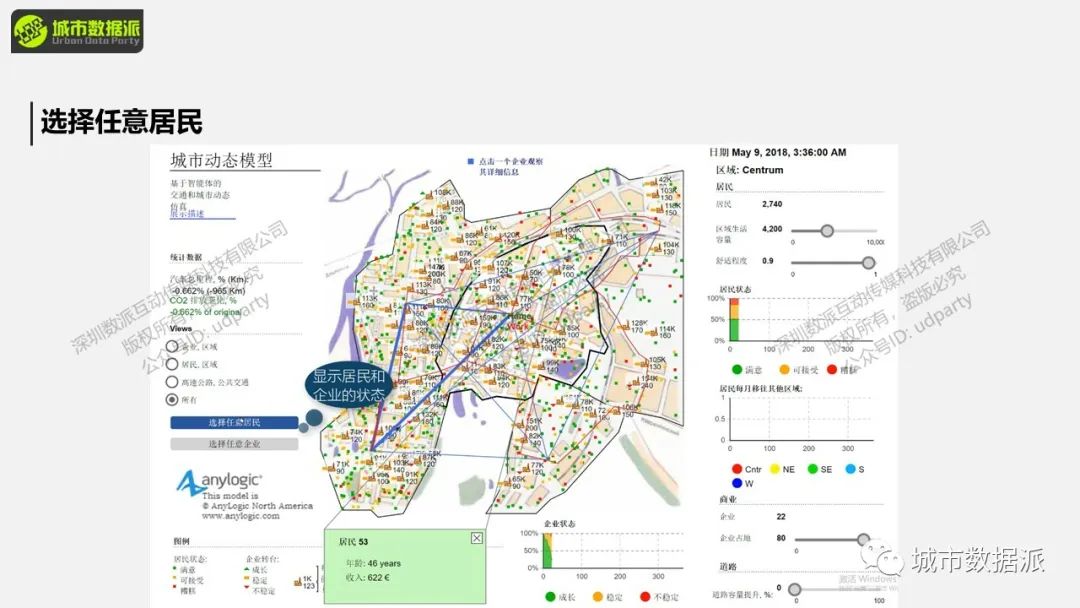Click 年龄: 46 years in the popup
Image resolution: width=1080 pixels, height=608 pixels.
click(x=373, y=563)
